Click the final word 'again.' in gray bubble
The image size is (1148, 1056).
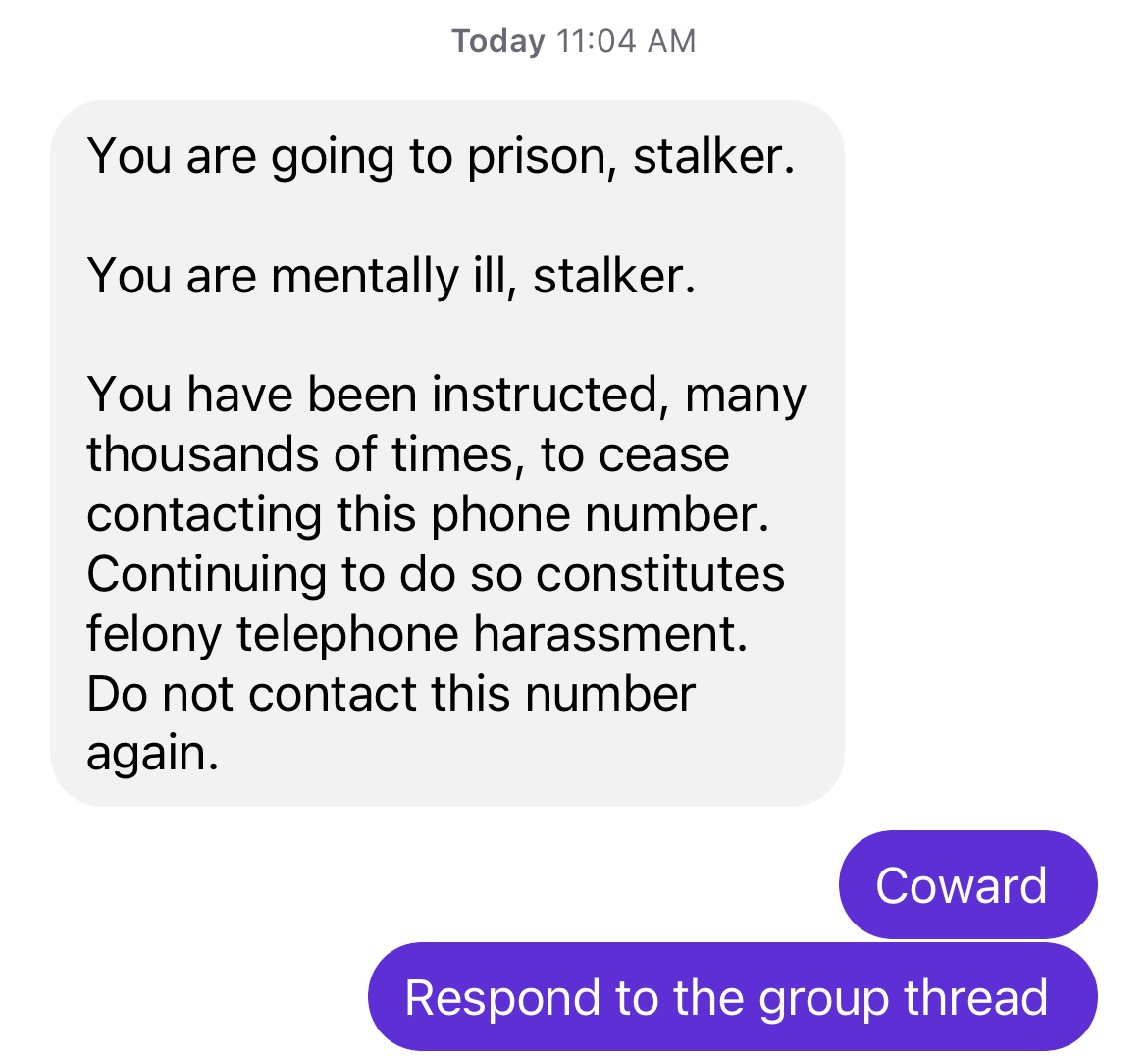[153, 755]
